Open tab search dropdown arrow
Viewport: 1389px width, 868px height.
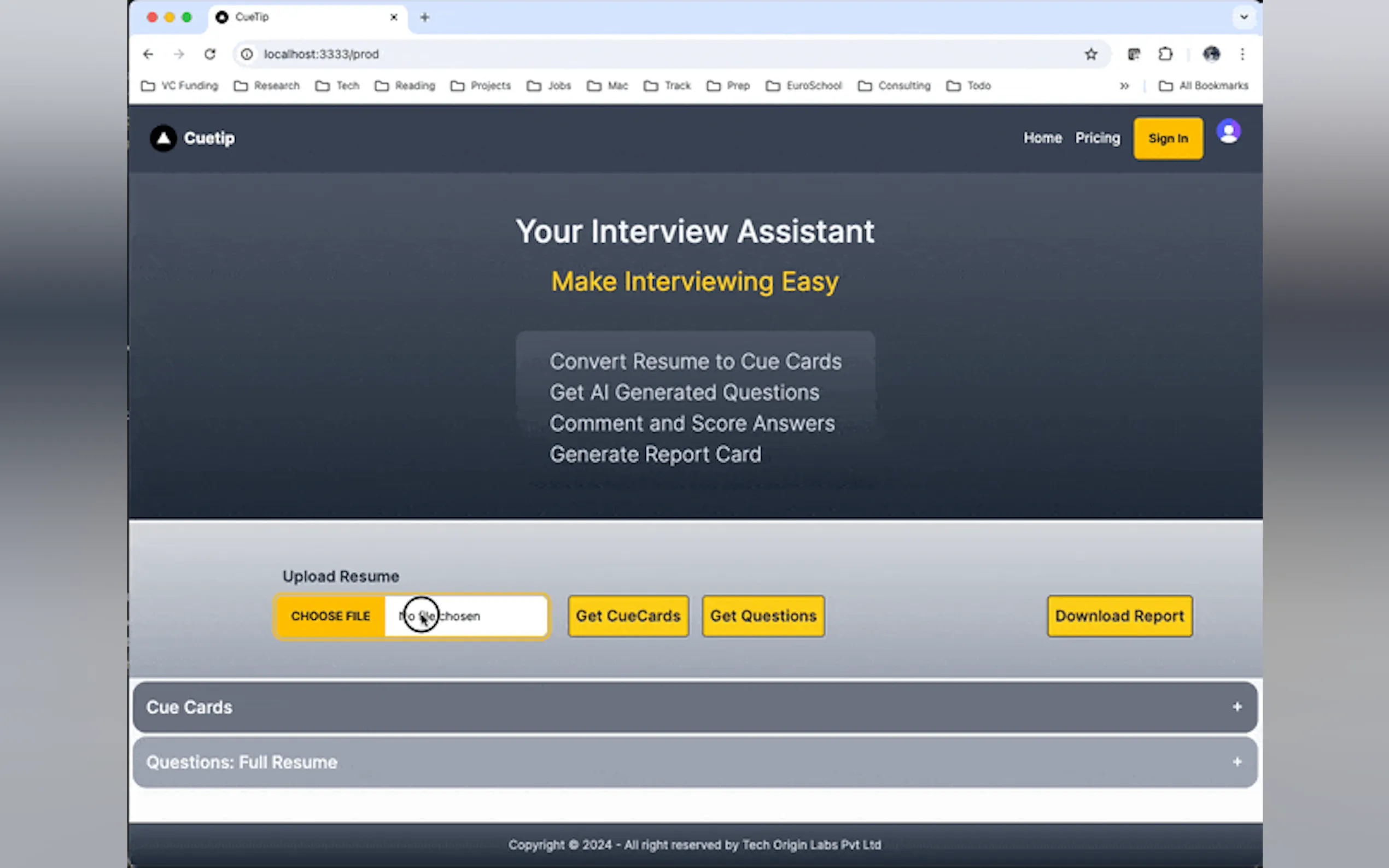pyautogui.click(x=1244, y=17)
